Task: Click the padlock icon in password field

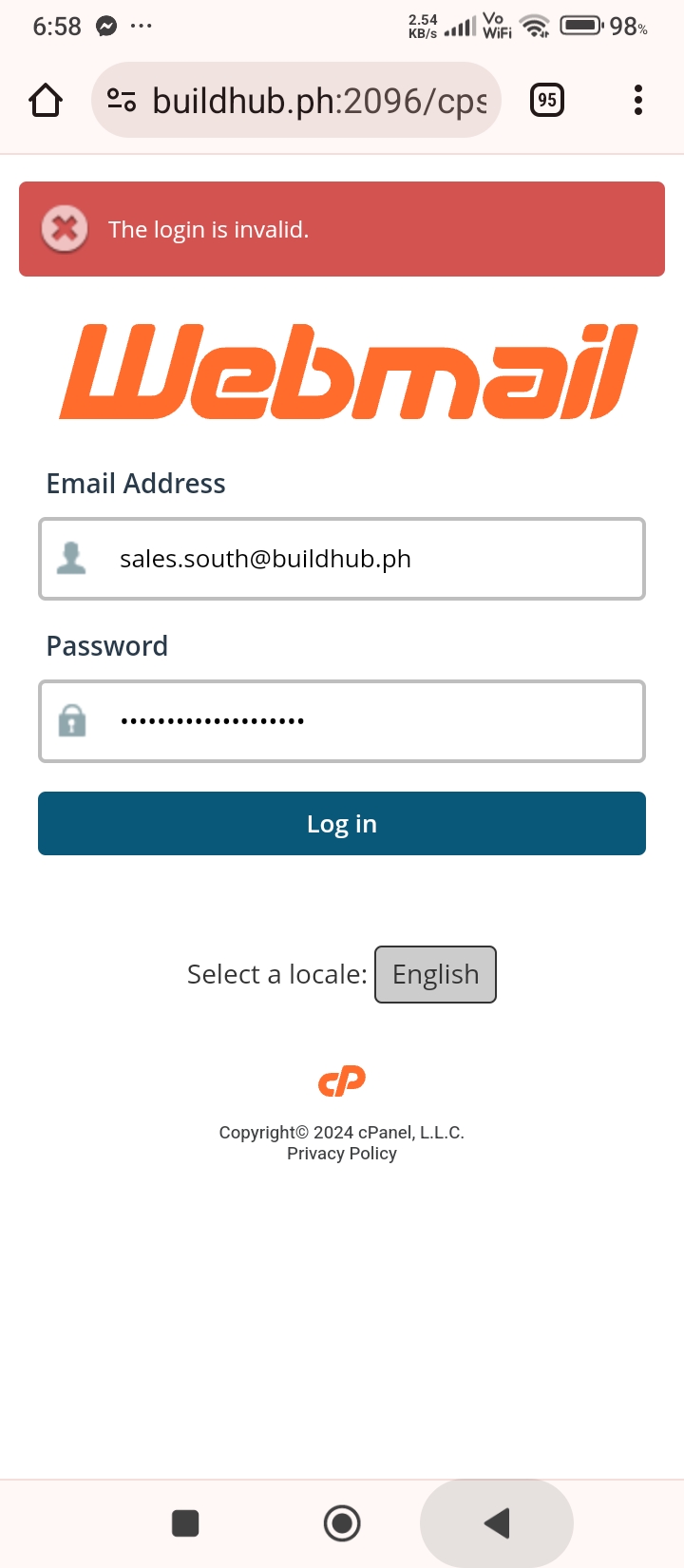Action: 71,720
